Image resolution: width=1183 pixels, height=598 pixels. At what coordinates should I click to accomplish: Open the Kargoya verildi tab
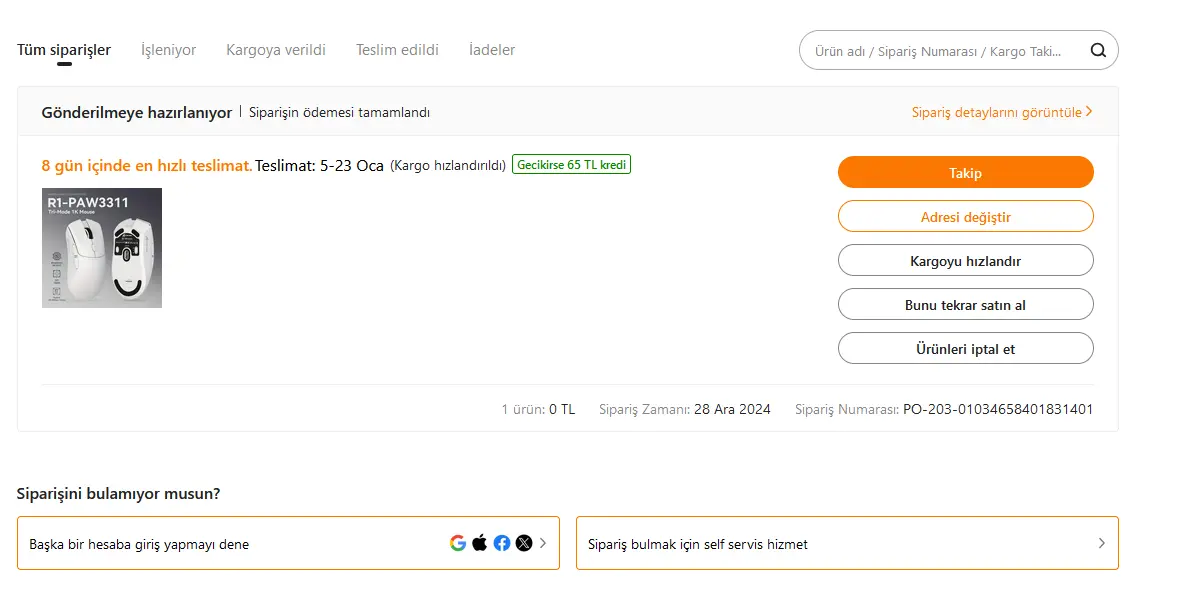pyautogui.click(x=276, y=50)
